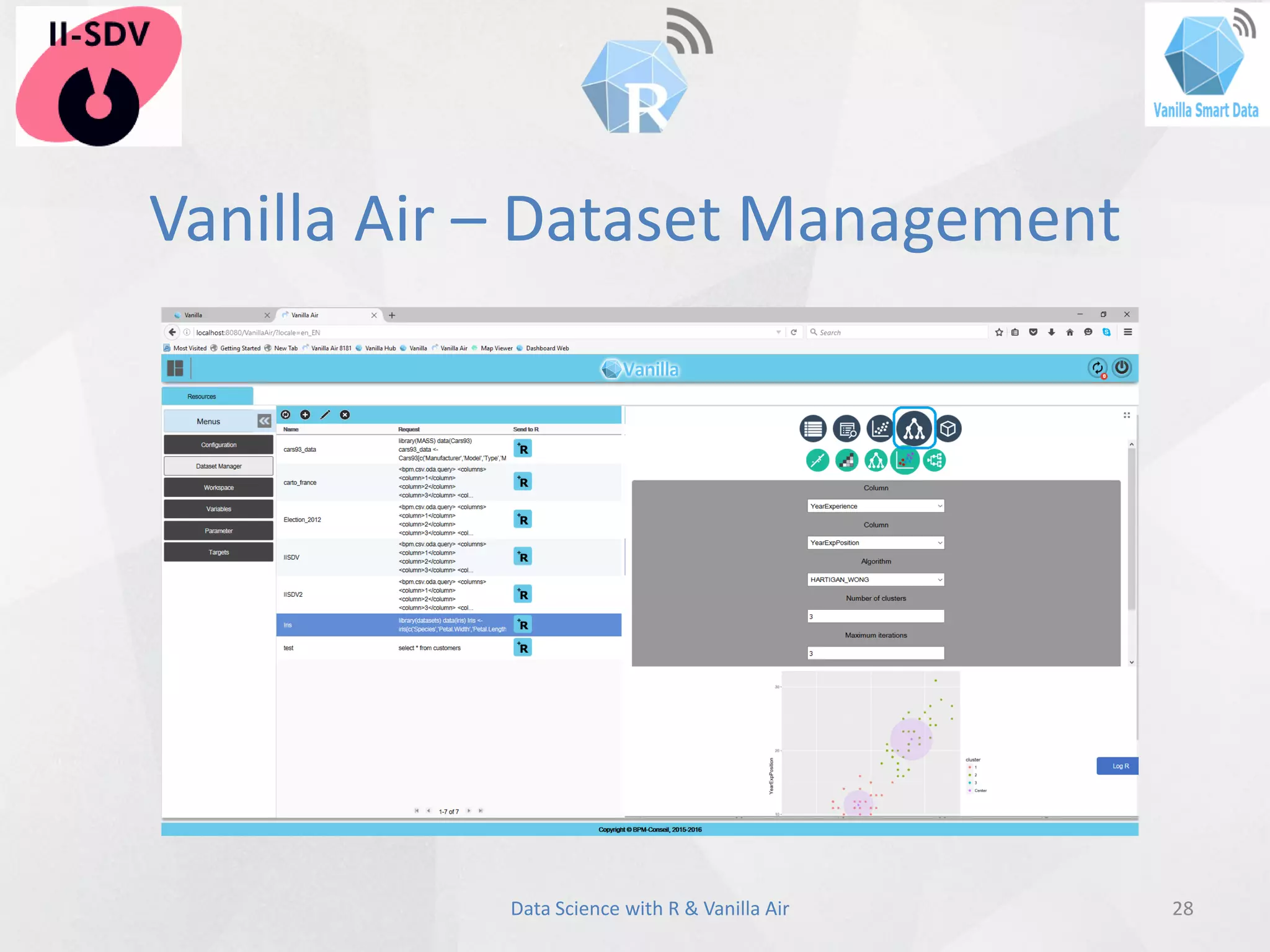This screenshot has height=952, width=1270.
Task: Open the Workspace menu
Action: [218, 487]
